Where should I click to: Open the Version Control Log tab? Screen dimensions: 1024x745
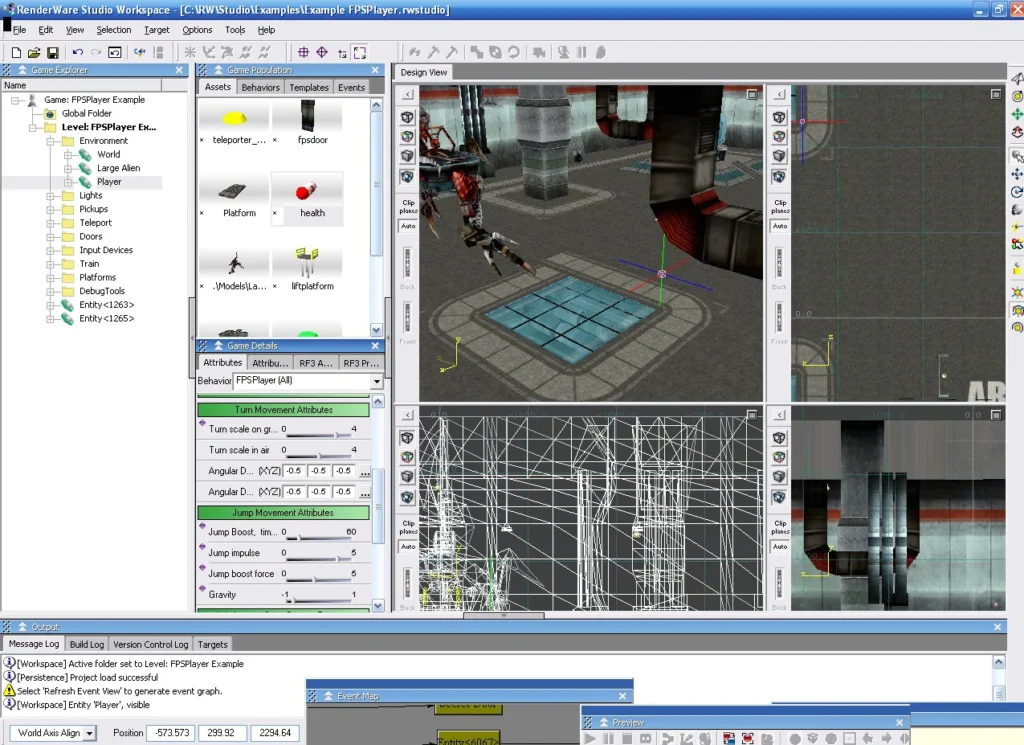pyautogui.click(x=151, y=644)
